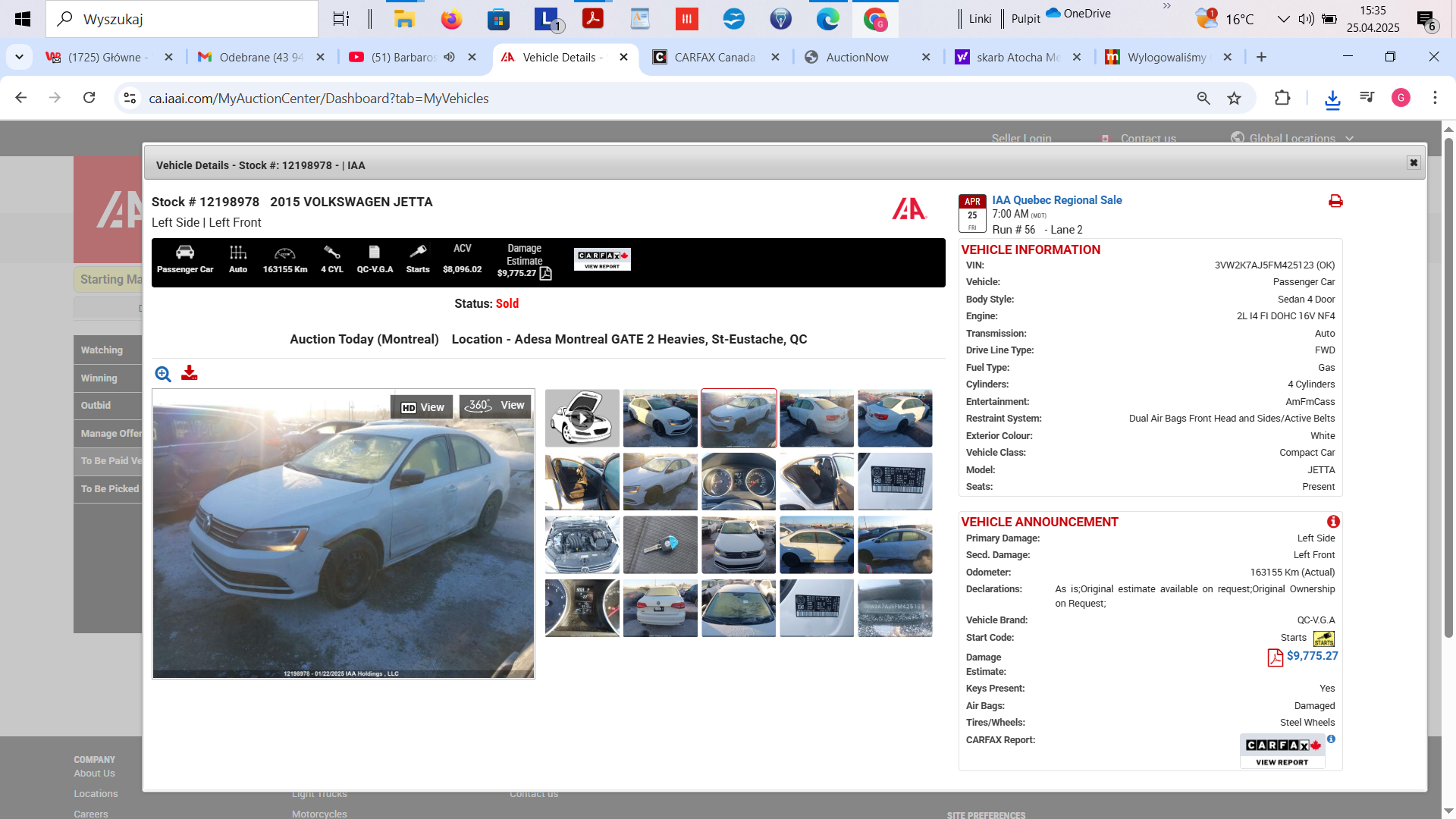Viewport: 1456px width, 819px height.
Task: Open the notification center icon
Action: click(x=1427, y=20)
